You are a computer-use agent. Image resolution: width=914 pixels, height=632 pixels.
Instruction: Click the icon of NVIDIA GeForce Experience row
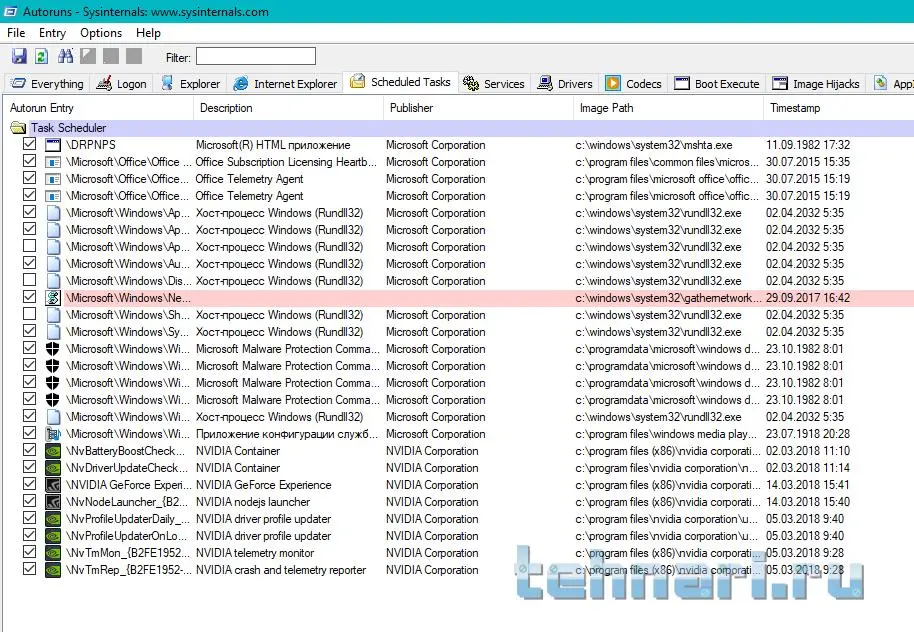point(53,484)
